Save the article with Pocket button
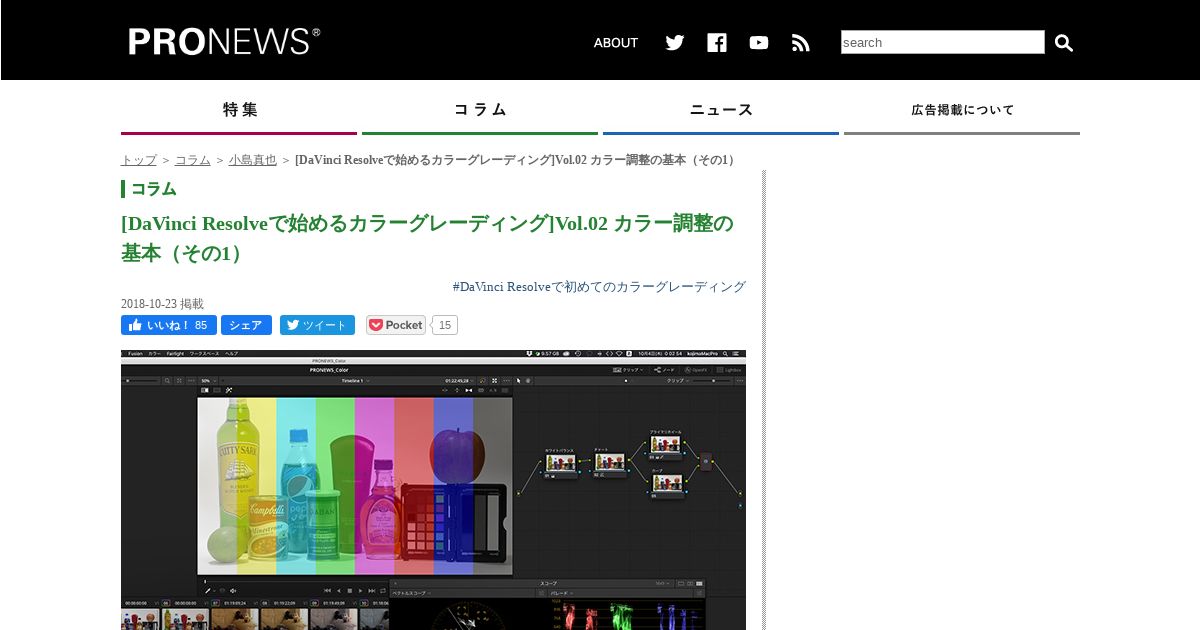 click(x=396, y=325)
